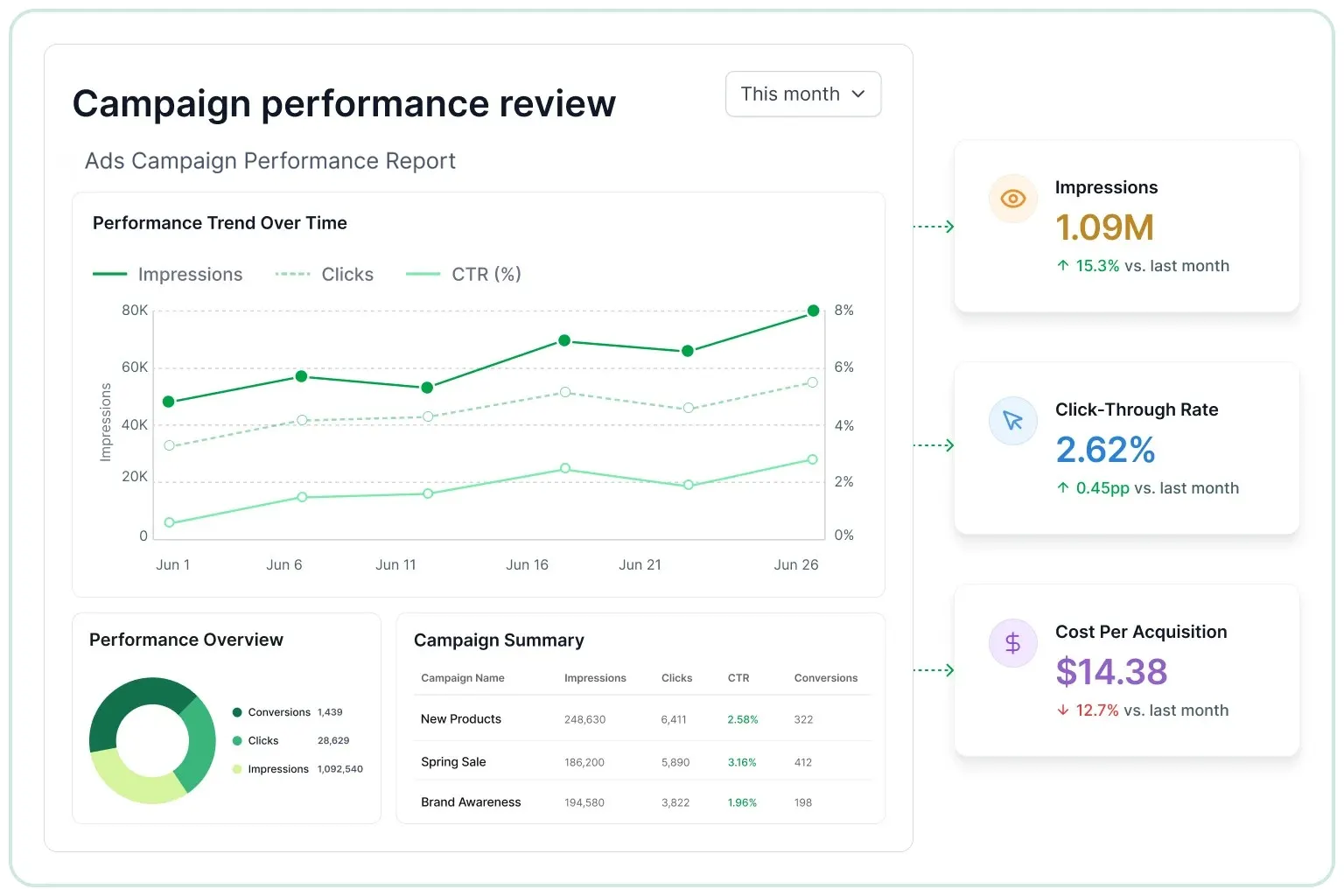The height and width of the screenshot is (896, 1344).
Task: Sort by Clicks column in Campaign Summary
Action: click(x=676, y=678)
